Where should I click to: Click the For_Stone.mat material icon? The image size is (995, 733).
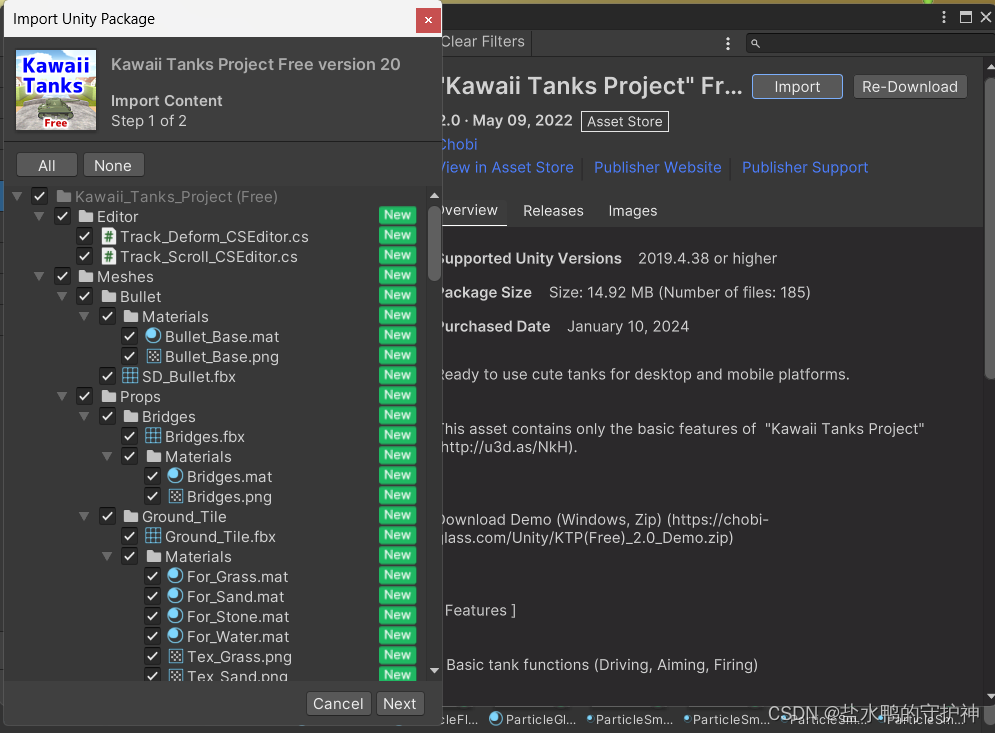pos(175,616)
